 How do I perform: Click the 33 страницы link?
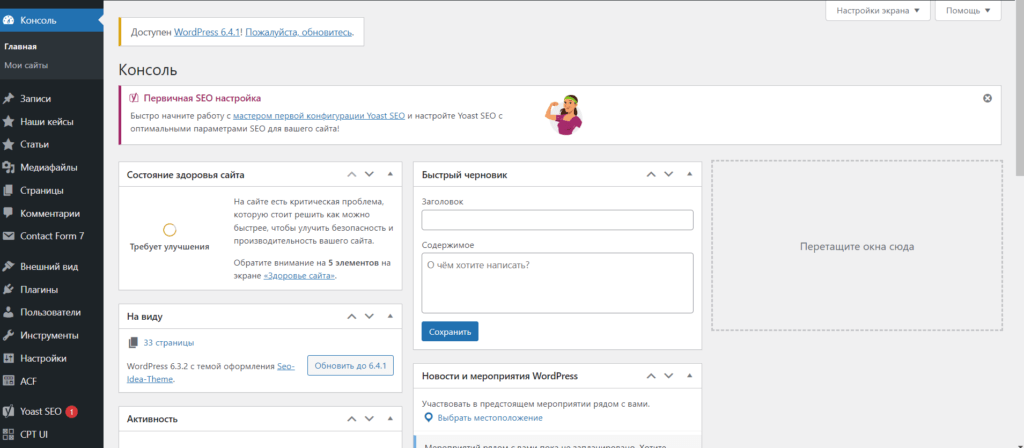point(168,342)
